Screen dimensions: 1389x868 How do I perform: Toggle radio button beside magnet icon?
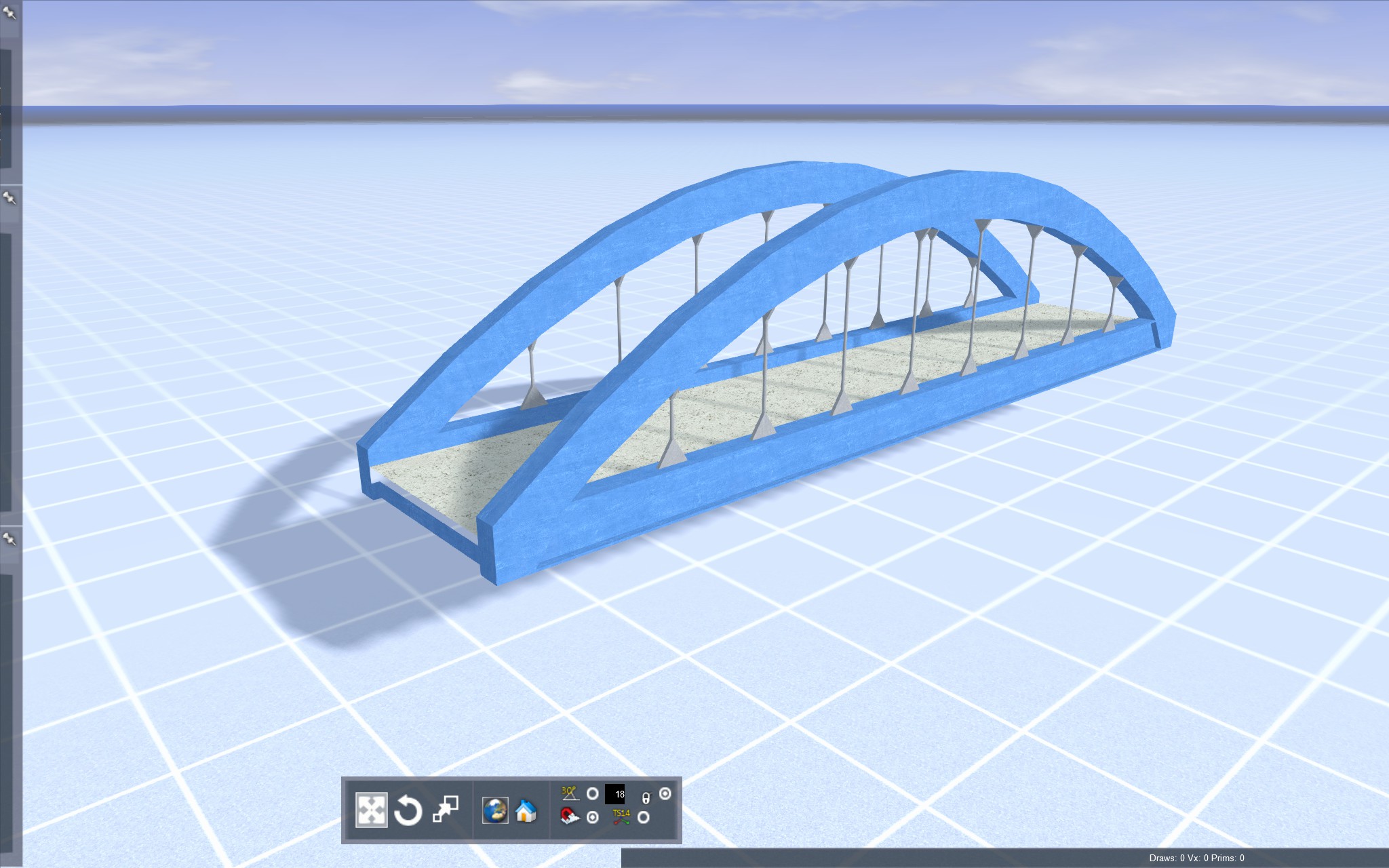tap(593, 817)
